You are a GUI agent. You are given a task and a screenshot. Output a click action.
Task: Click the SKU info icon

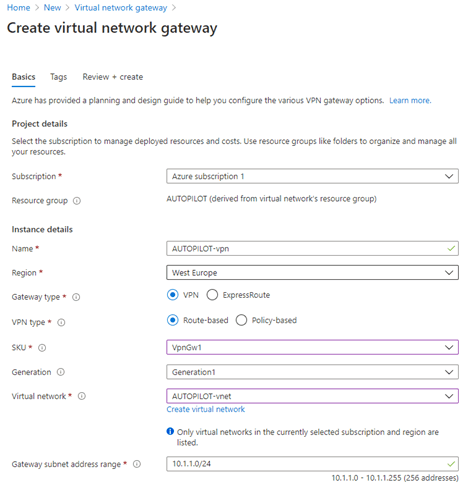42,348
